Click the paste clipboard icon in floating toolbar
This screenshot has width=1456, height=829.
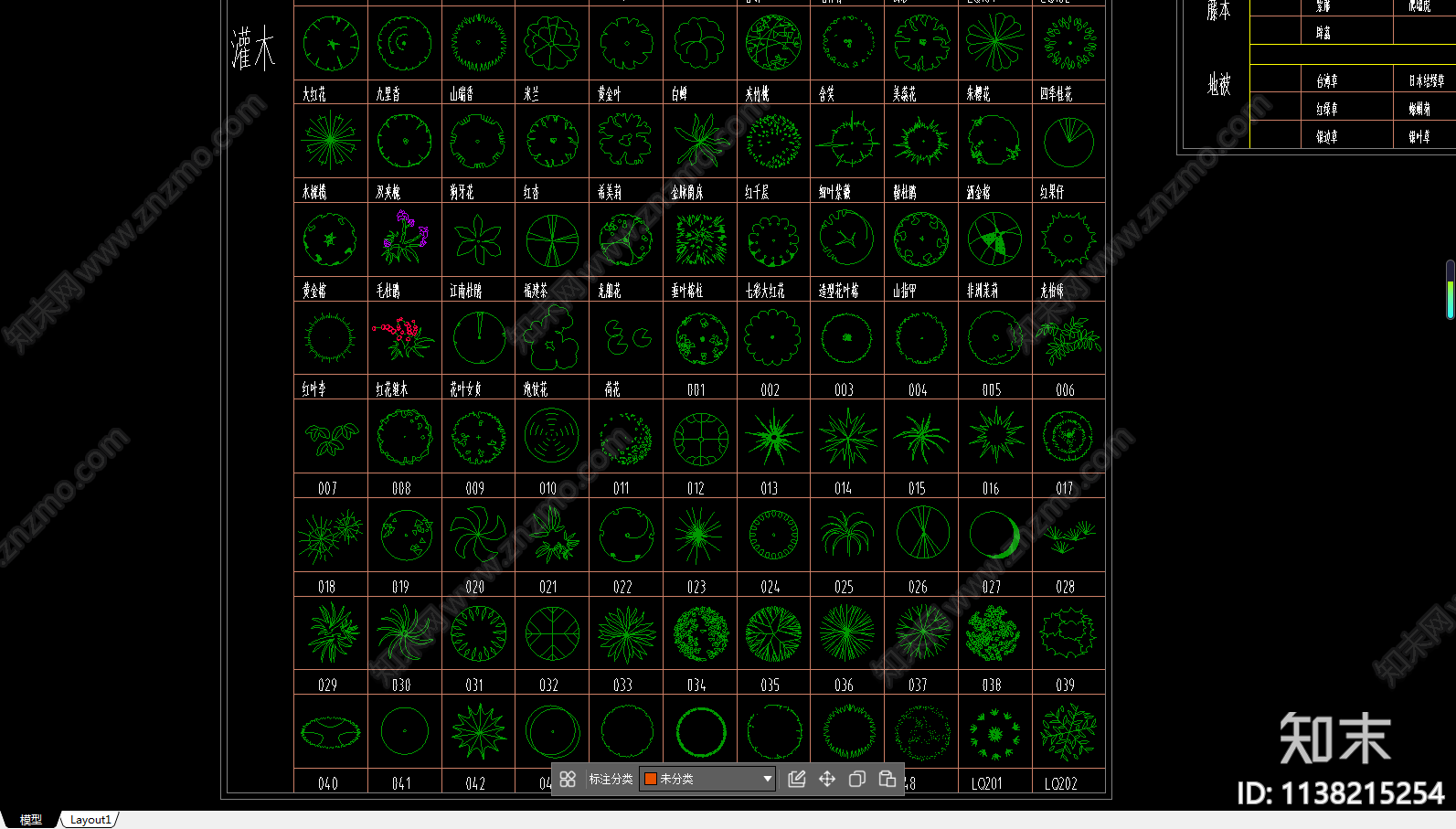click(x=887, y=779)
